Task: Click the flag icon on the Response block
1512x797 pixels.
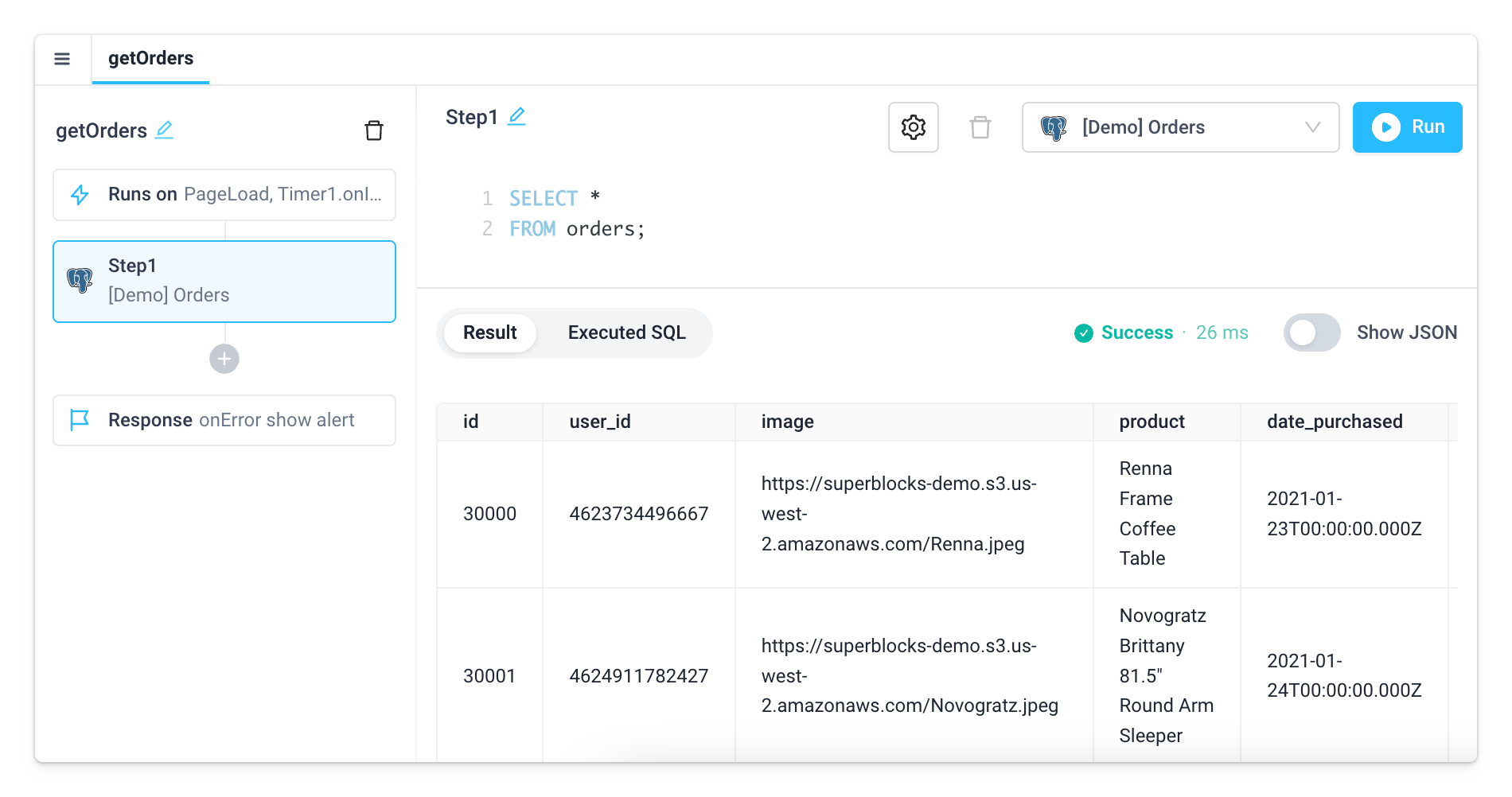Action: [79, 420]
